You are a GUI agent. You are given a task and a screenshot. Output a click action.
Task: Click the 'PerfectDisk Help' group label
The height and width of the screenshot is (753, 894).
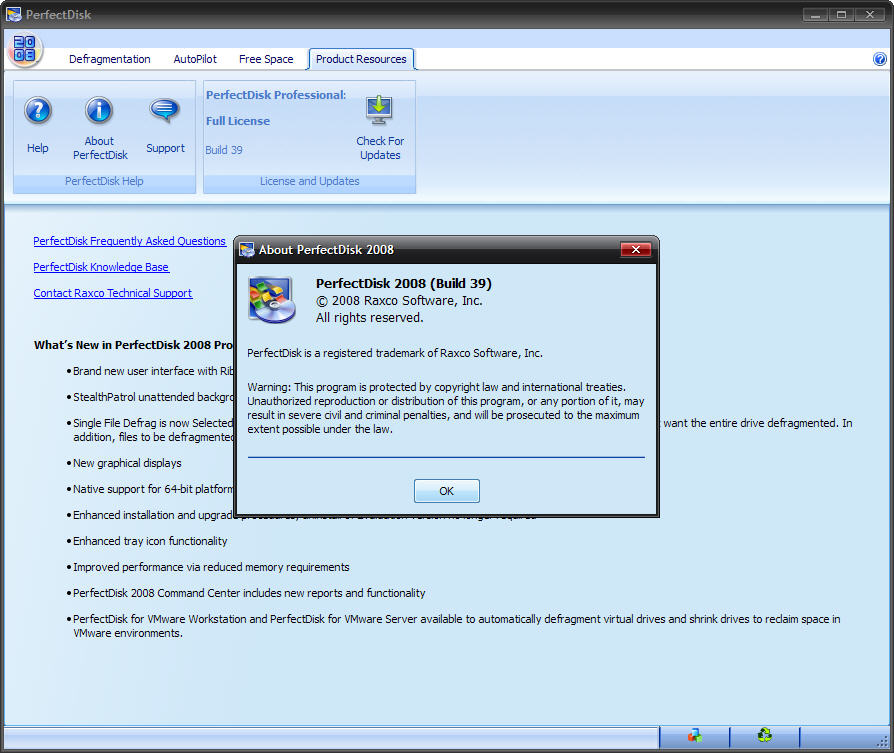click(x=104, y=181)
